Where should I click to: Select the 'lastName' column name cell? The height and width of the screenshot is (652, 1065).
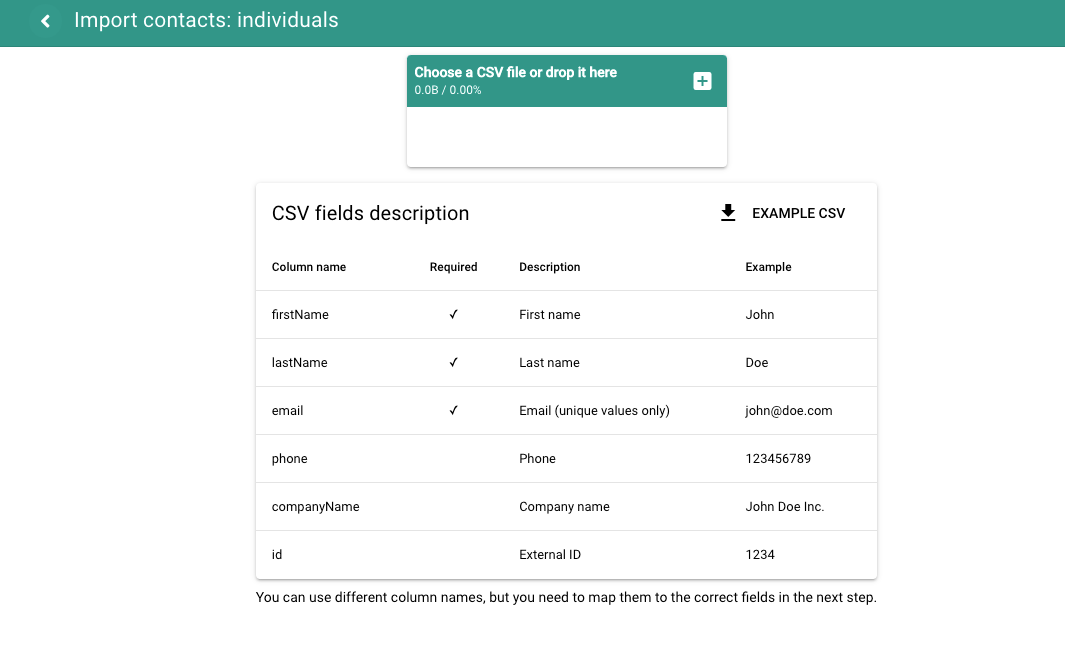click(300, 363)
